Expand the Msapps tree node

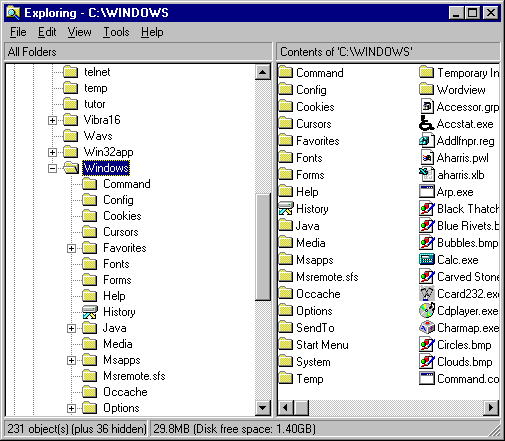point(71,360)
